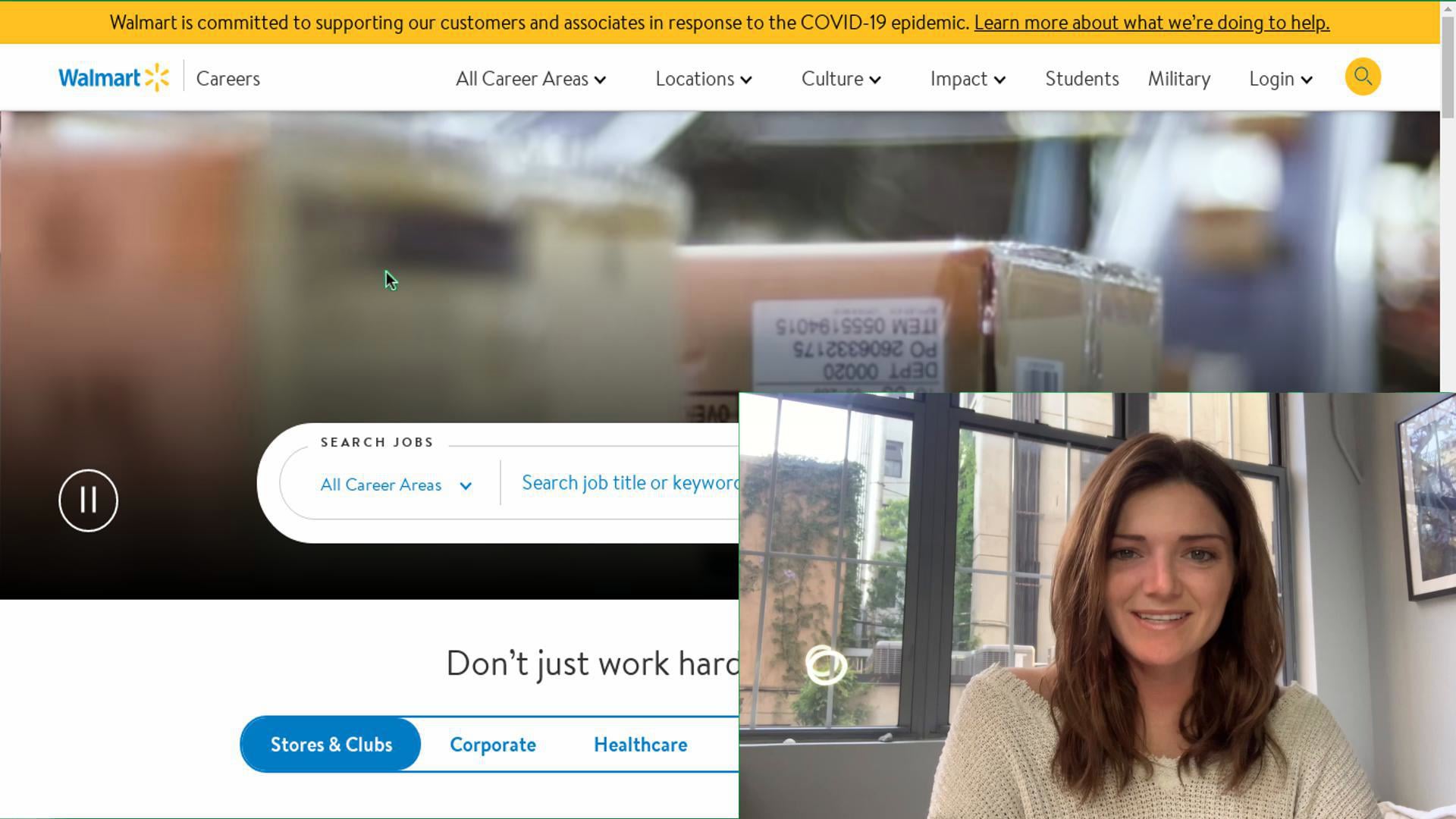Viewport: 1456px width, 819px height.
Task: Open the yellow search magnifier icon
Action: point(1363,77)
